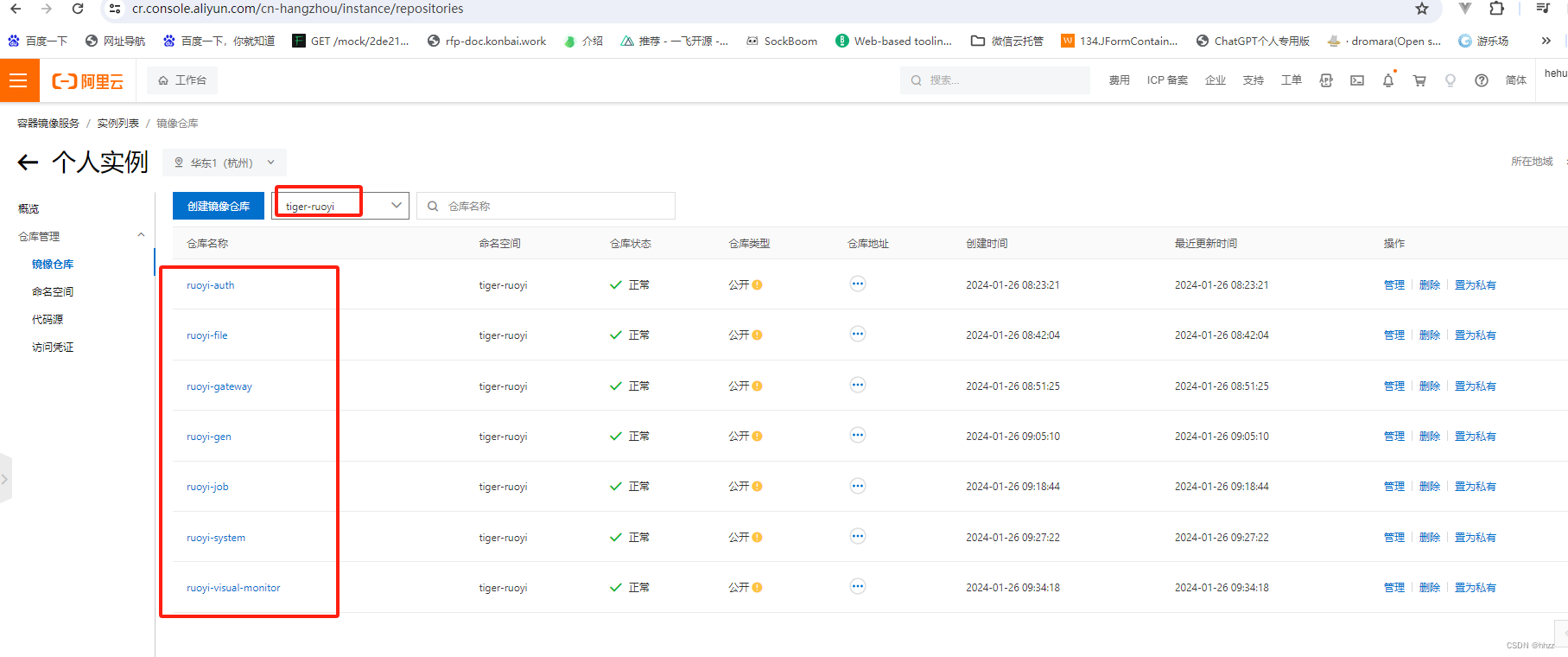The image size is (1568, 657).
Task: Show repository address for ruoyi-visual-monitor
Action: pos(857,586)
